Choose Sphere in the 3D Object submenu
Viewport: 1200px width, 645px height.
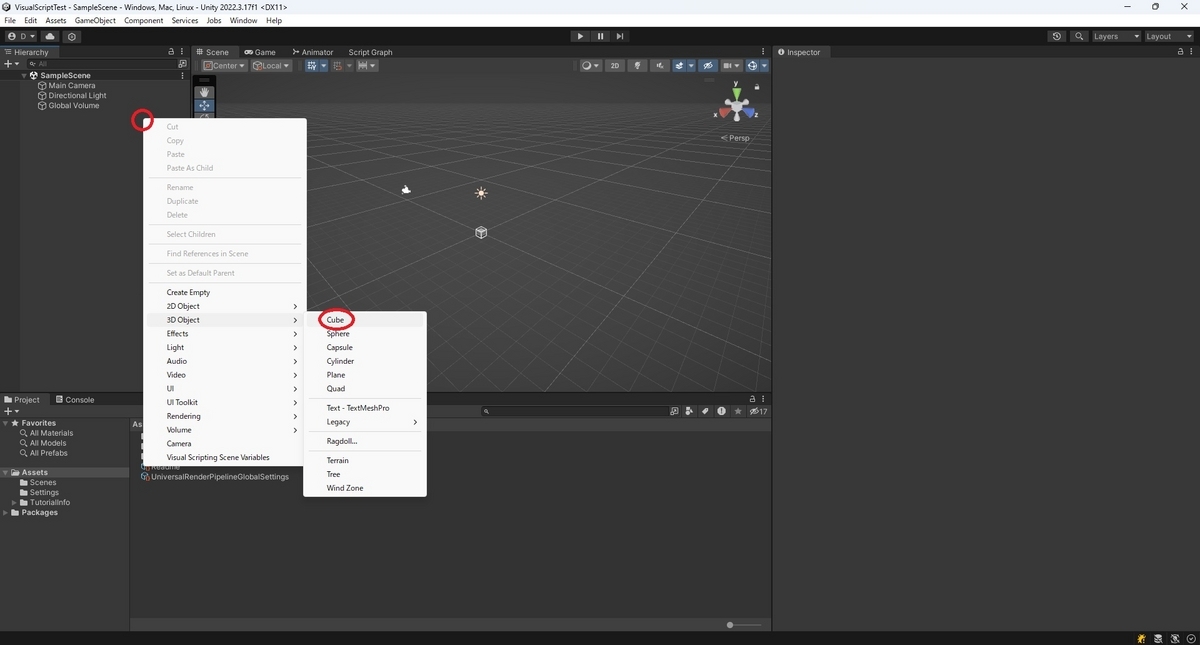(x=365, y=334)
